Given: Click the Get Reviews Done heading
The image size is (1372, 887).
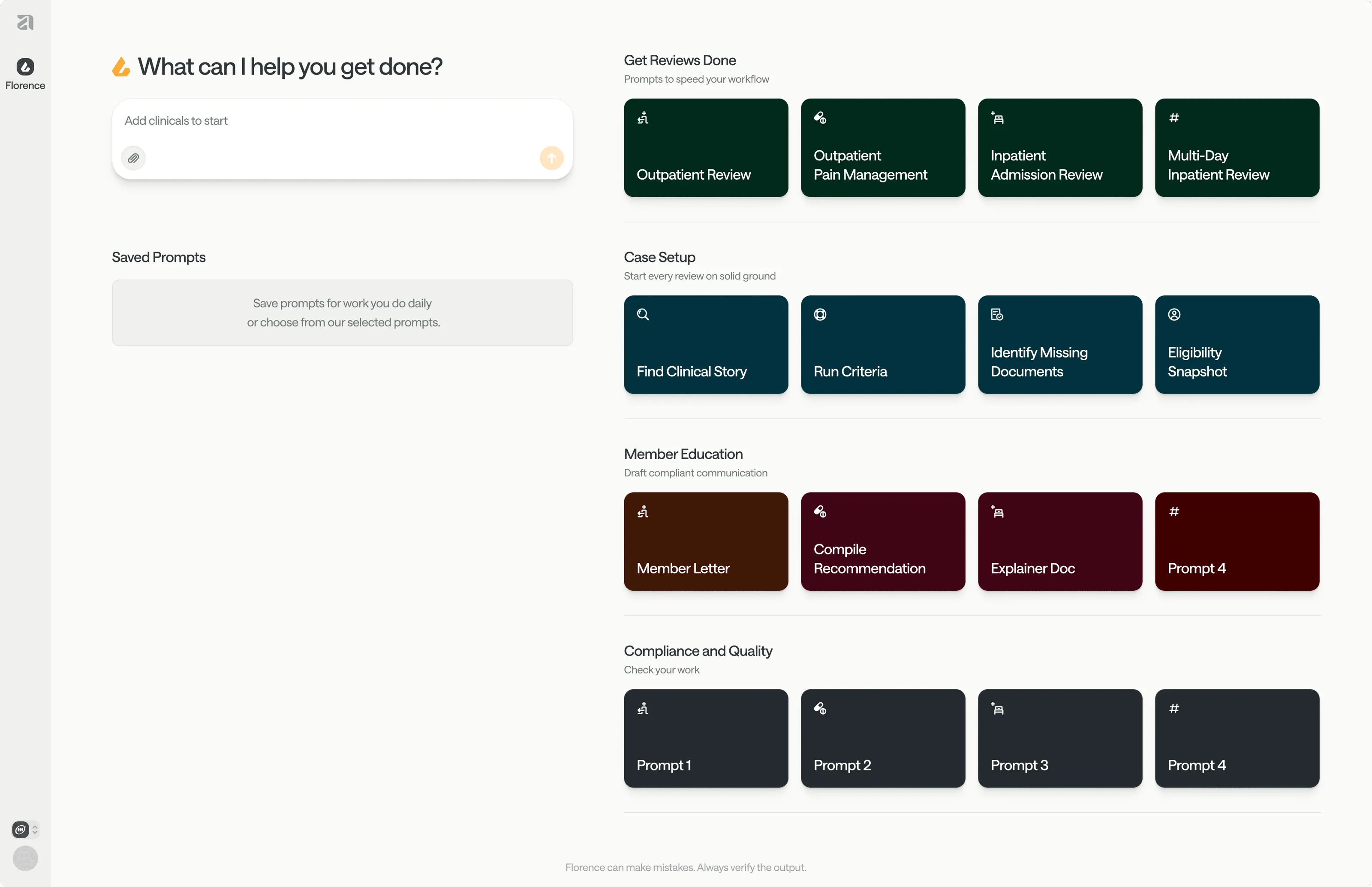Looking at the screenshot, I should [x=680, y=60].
